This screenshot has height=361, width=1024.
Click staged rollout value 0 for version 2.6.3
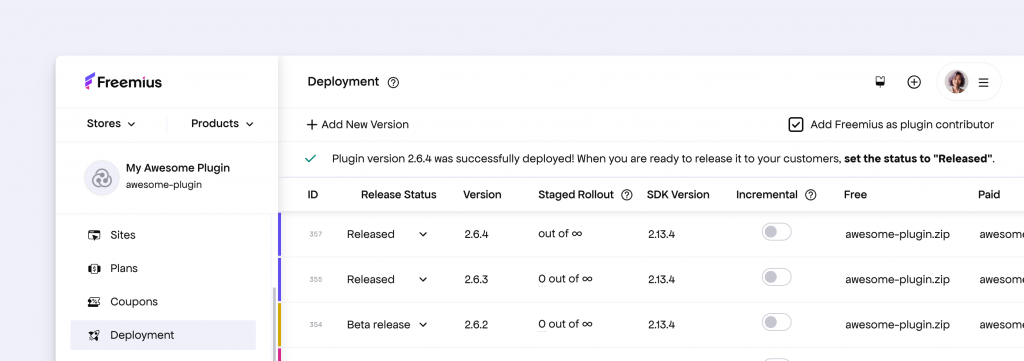[542, 279]
